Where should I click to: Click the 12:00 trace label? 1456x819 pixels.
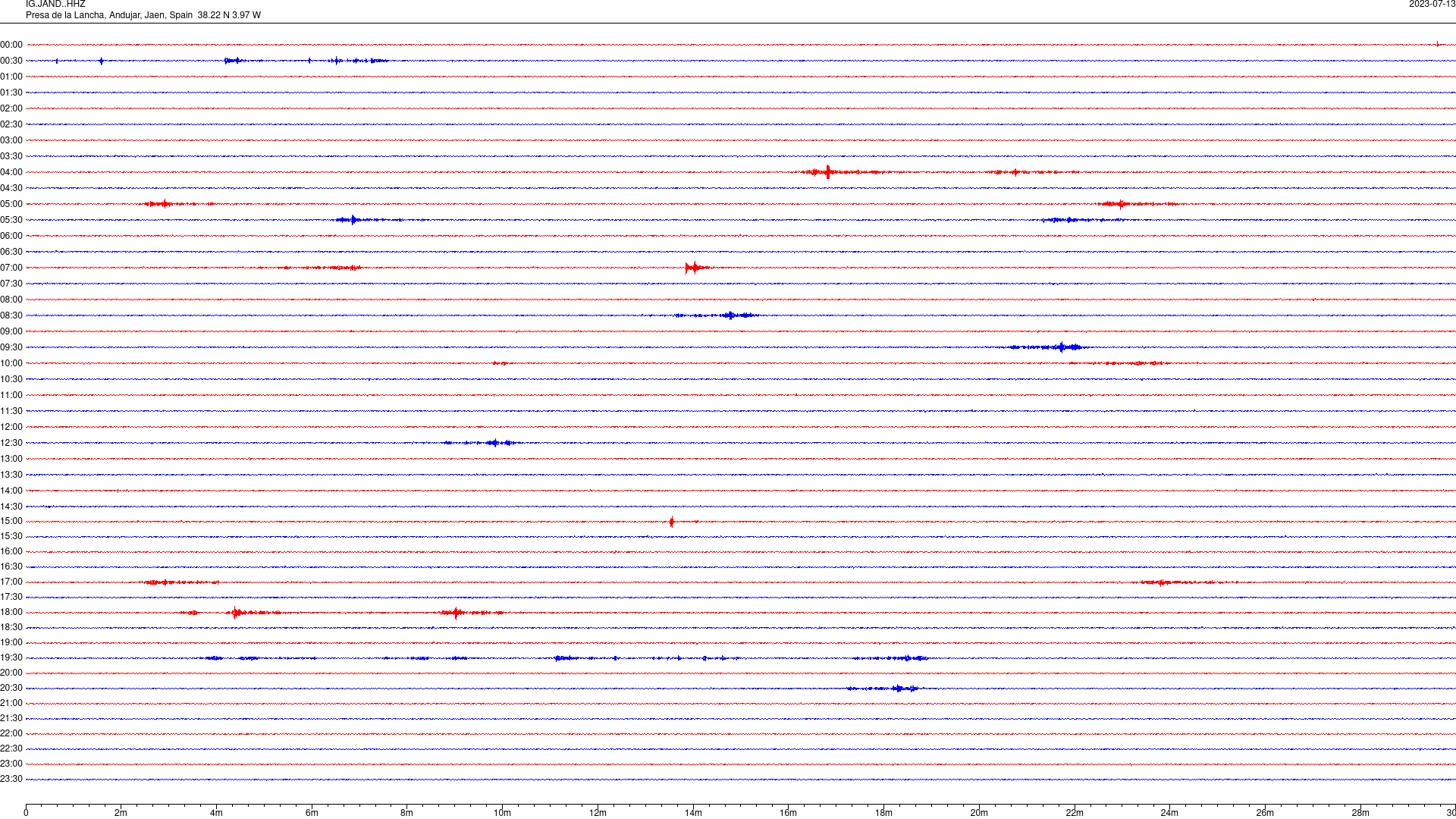pos(11,427)
